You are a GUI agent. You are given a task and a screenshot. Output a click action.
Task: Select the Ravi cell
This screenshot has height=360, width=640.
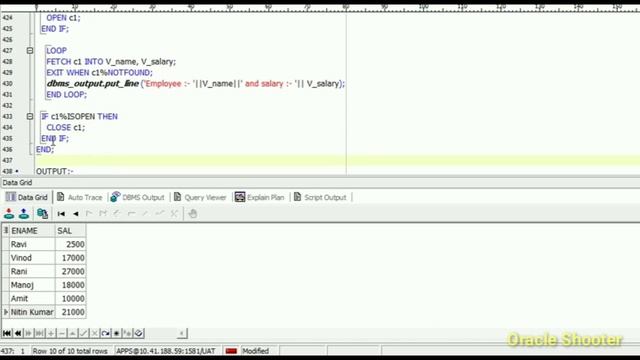32,244
